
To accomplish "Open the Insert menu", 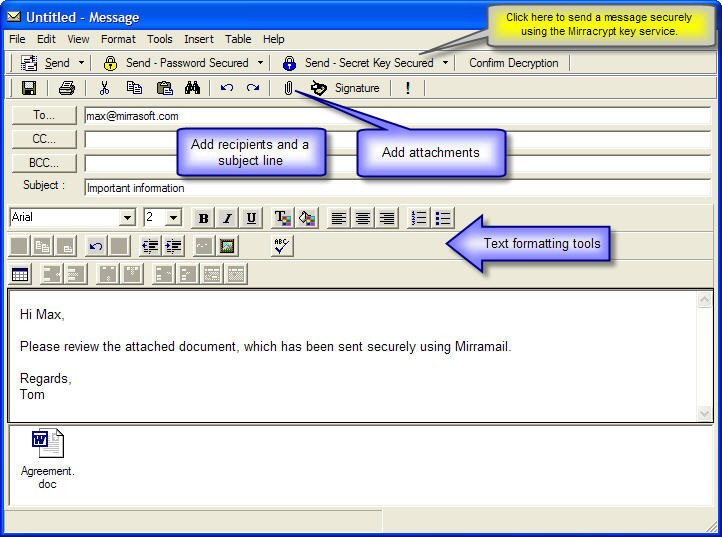I will tap(199, 39).
